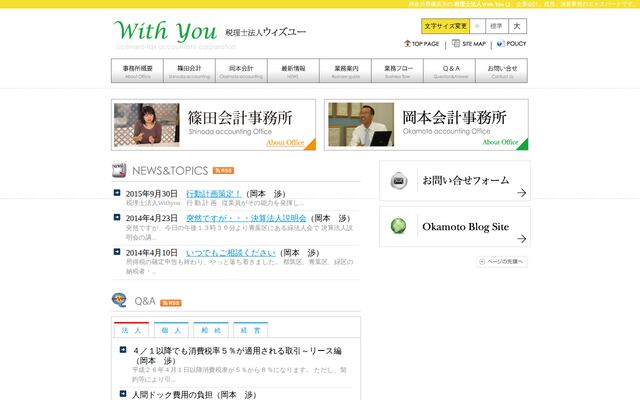640x400 pixels.
Task: Open 事務所概要 About Office menu
Action: (138, 71)
